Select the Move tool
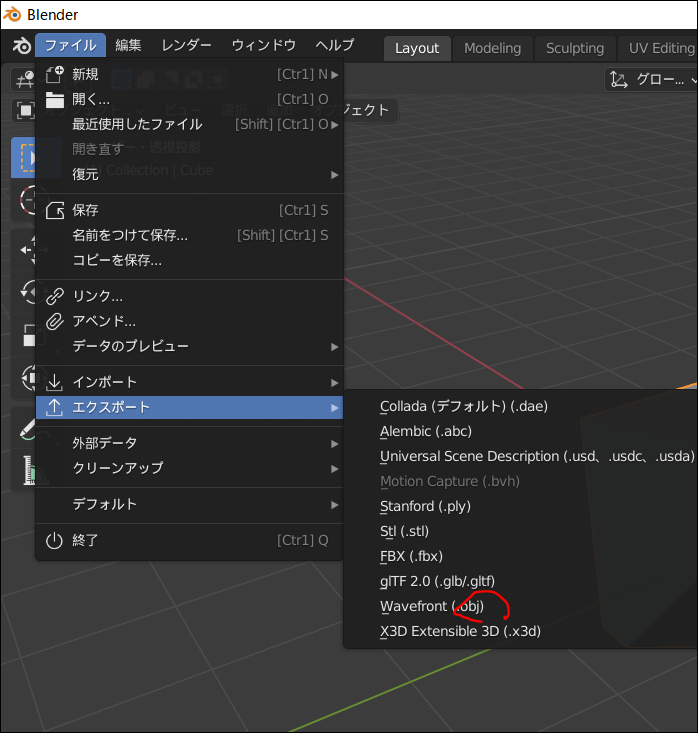This screenshot has width=698, height=733. coord(28,250)
